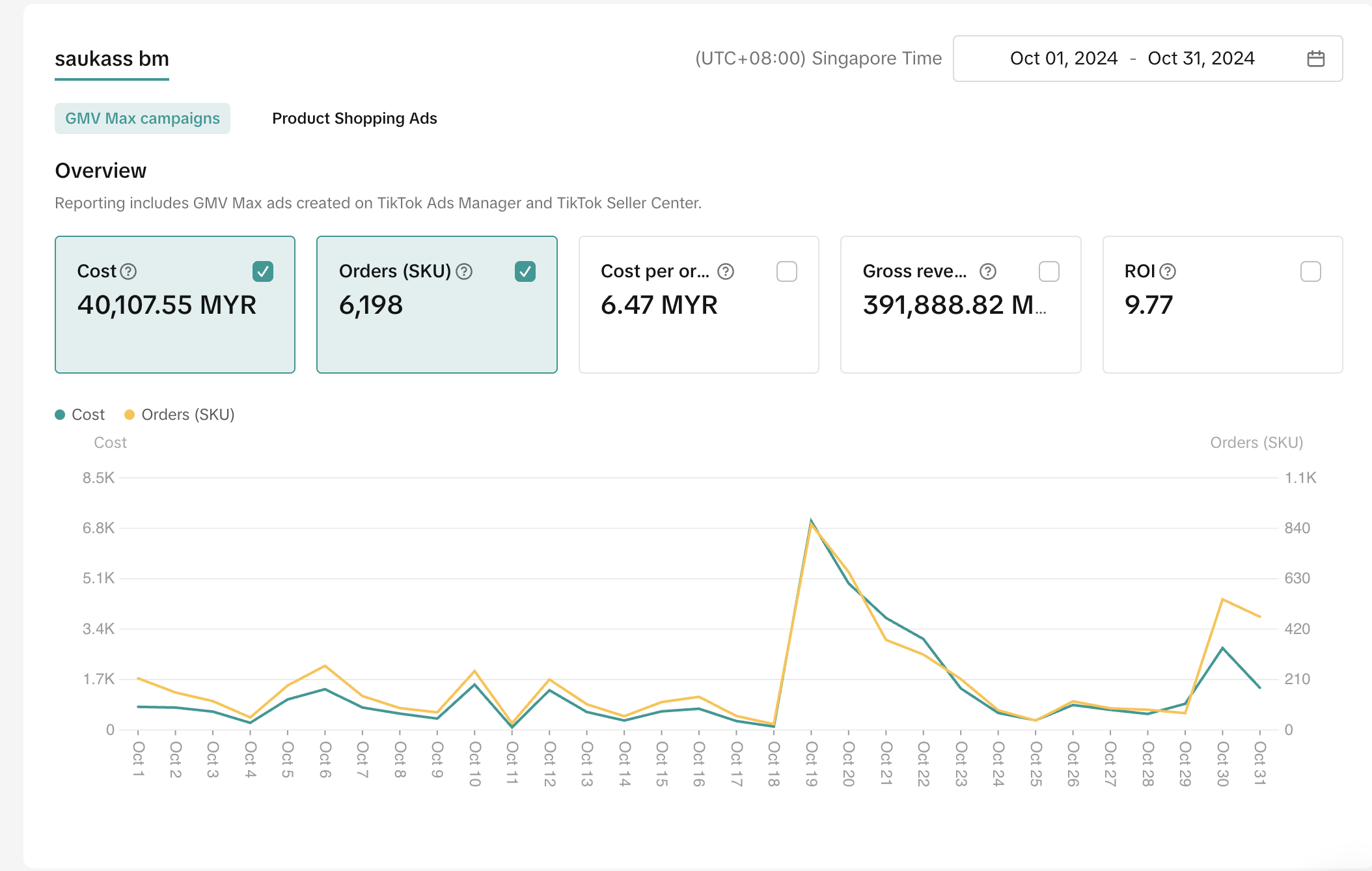The width and height of the screenshot is (1372, 871).
Task: Toggle the yellow Orders (SKU) legend dot
Action: coord(130,415)
